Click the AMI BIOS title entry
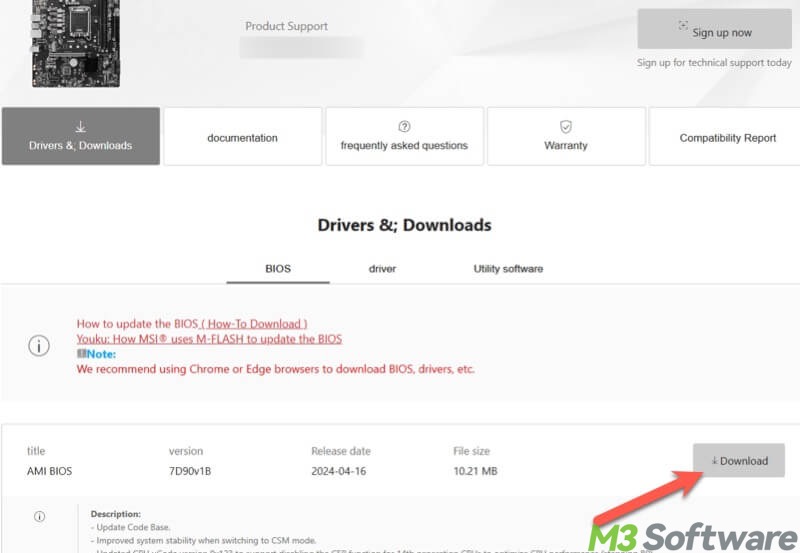Screen dimensions: 800x553 tap(50, 471)
